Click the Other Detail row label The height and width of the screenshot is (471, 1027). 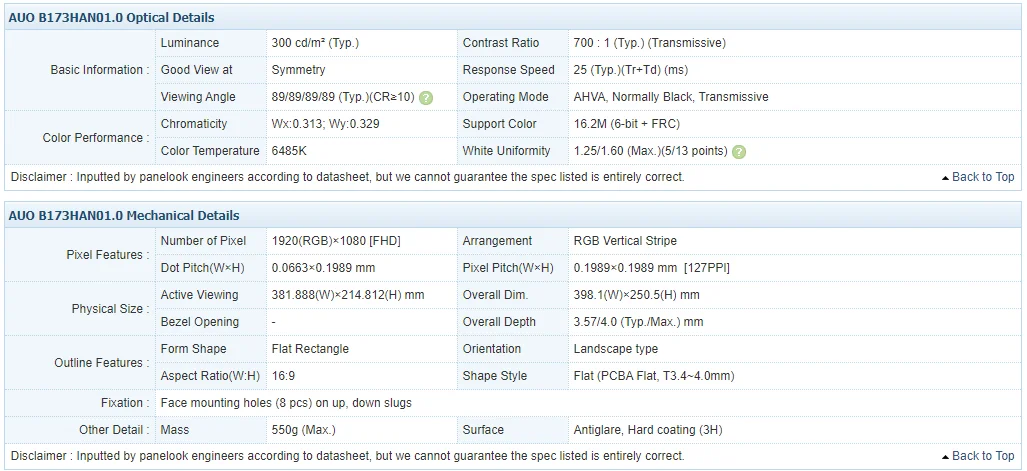coord(114,430)
